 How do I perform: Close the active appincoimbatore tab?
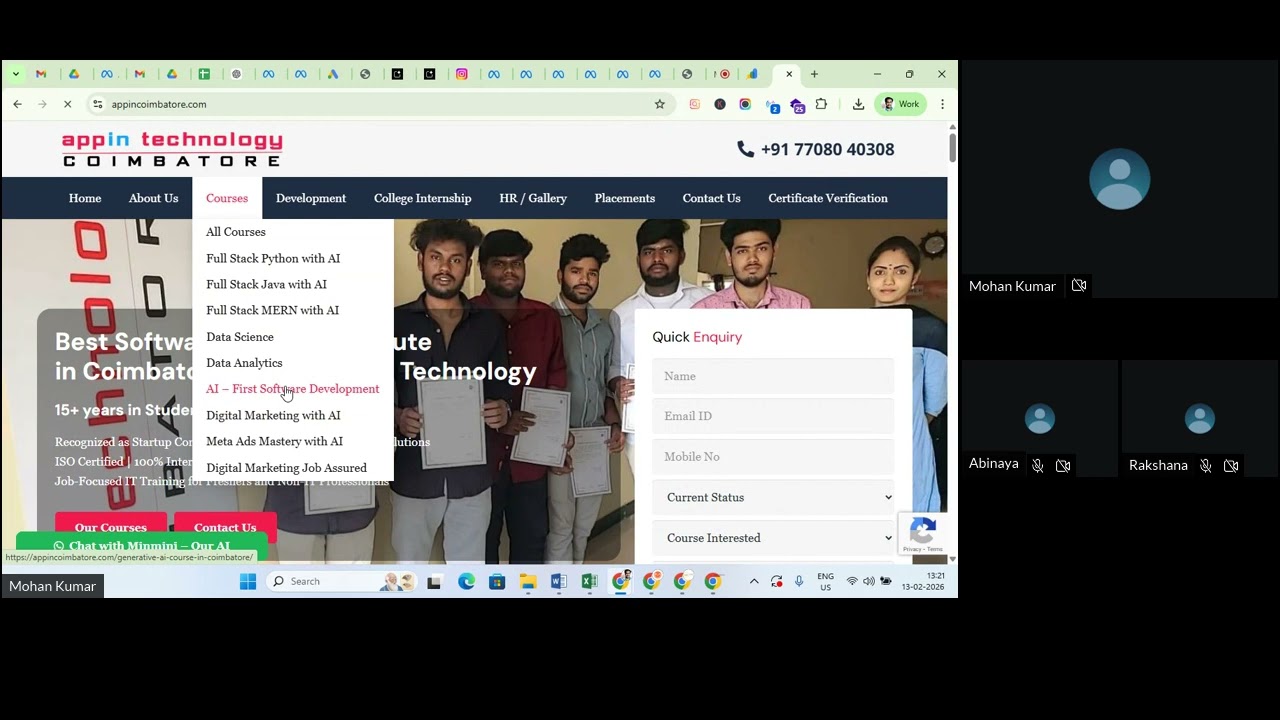789,74
